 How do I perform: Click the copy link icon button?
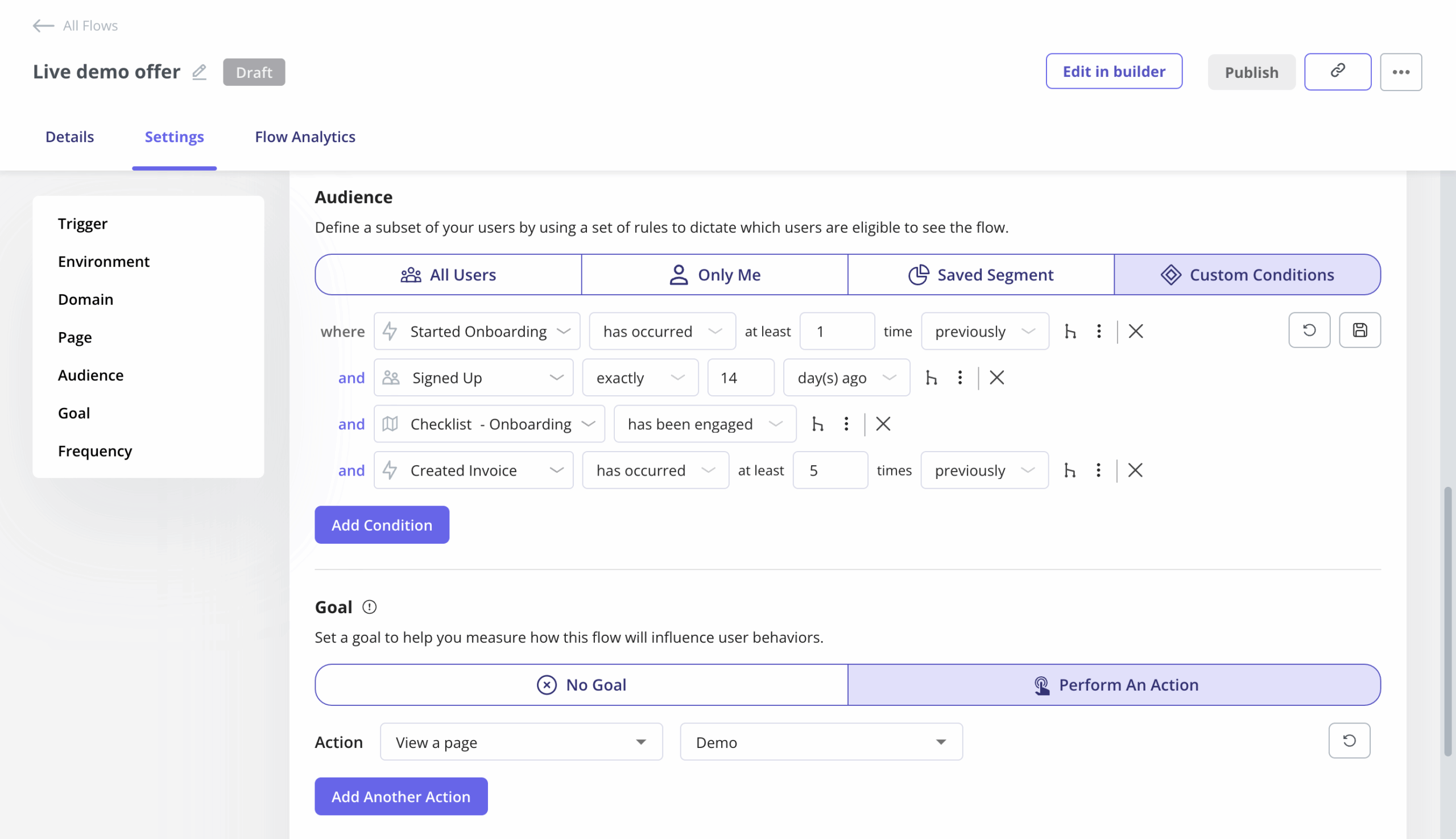pos(1337,72)
